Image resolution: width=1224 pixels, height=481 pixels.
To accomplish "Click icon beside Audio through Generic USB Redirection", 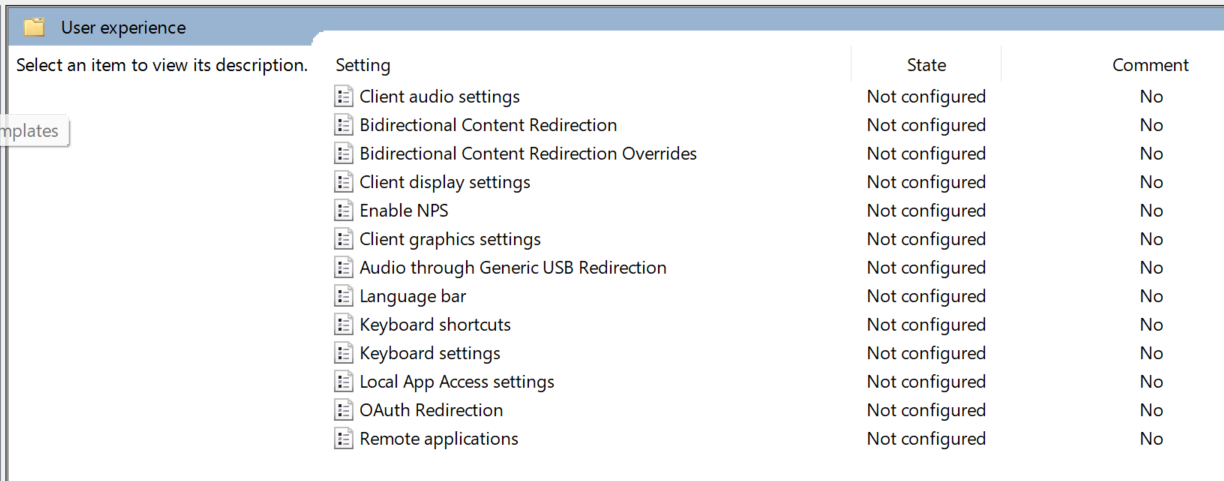I will pos(344,268).
